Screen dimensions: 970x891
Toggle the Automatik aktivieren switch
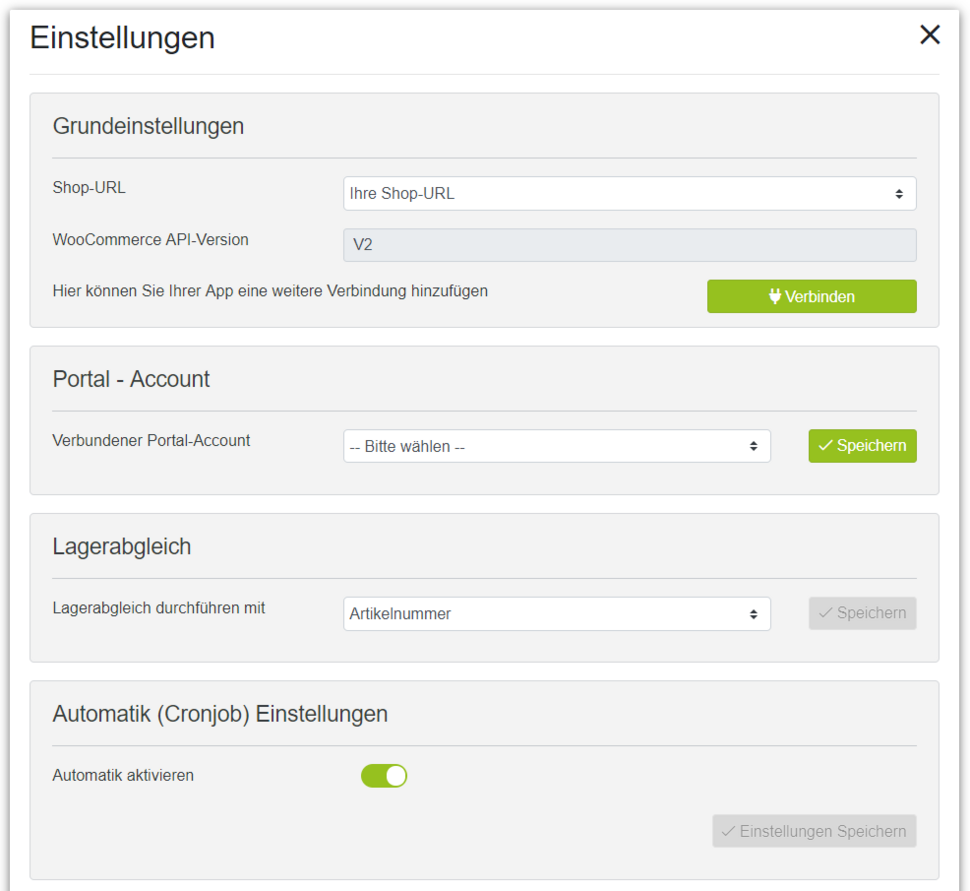(x=384, y=776)
